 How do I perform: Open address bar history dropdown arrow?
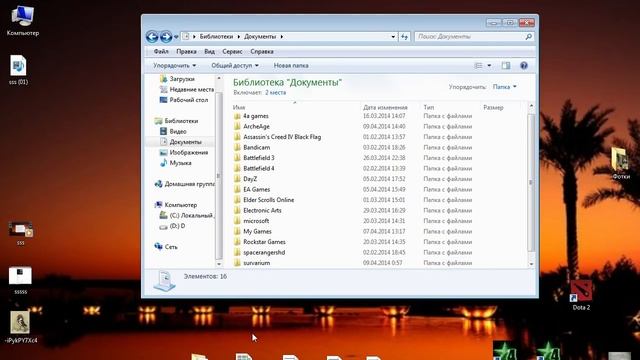click(393, 37)
